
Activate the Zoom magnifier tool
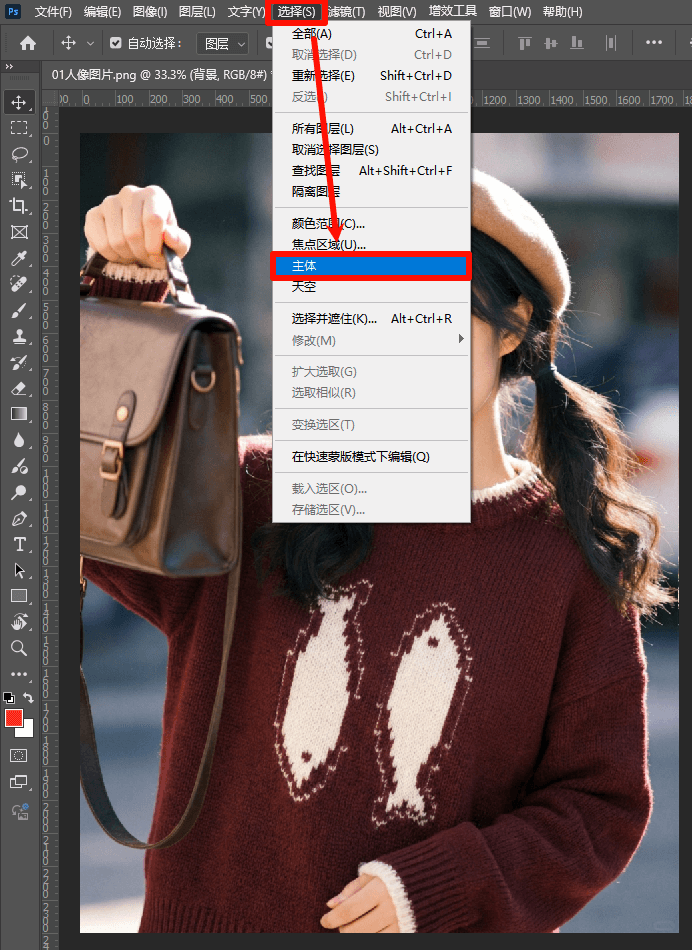pos(19,648)
